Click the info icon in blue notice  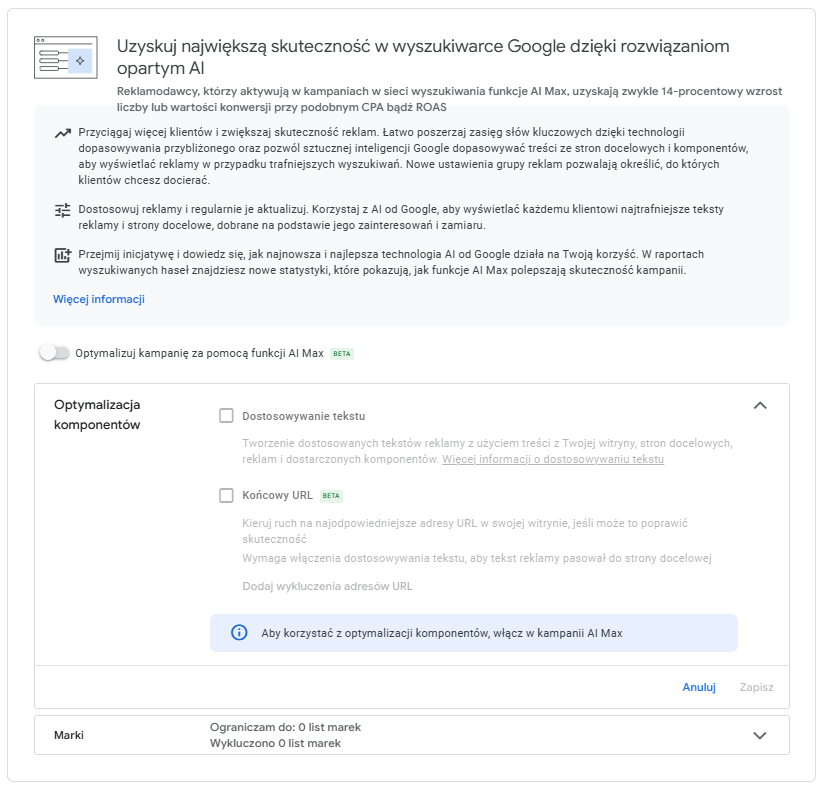point(239,632)
